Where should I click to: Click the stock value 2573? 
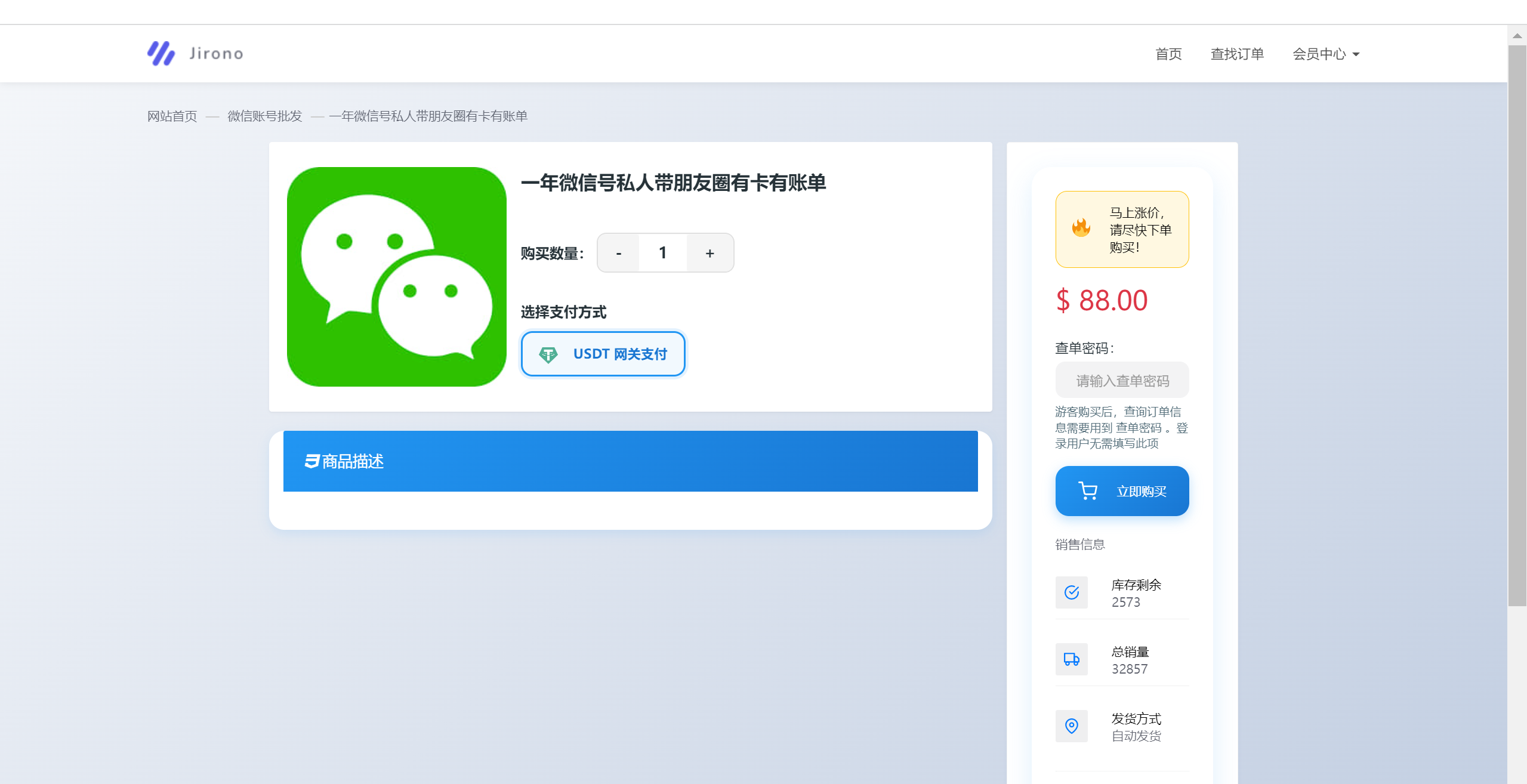click(1125, 602)
